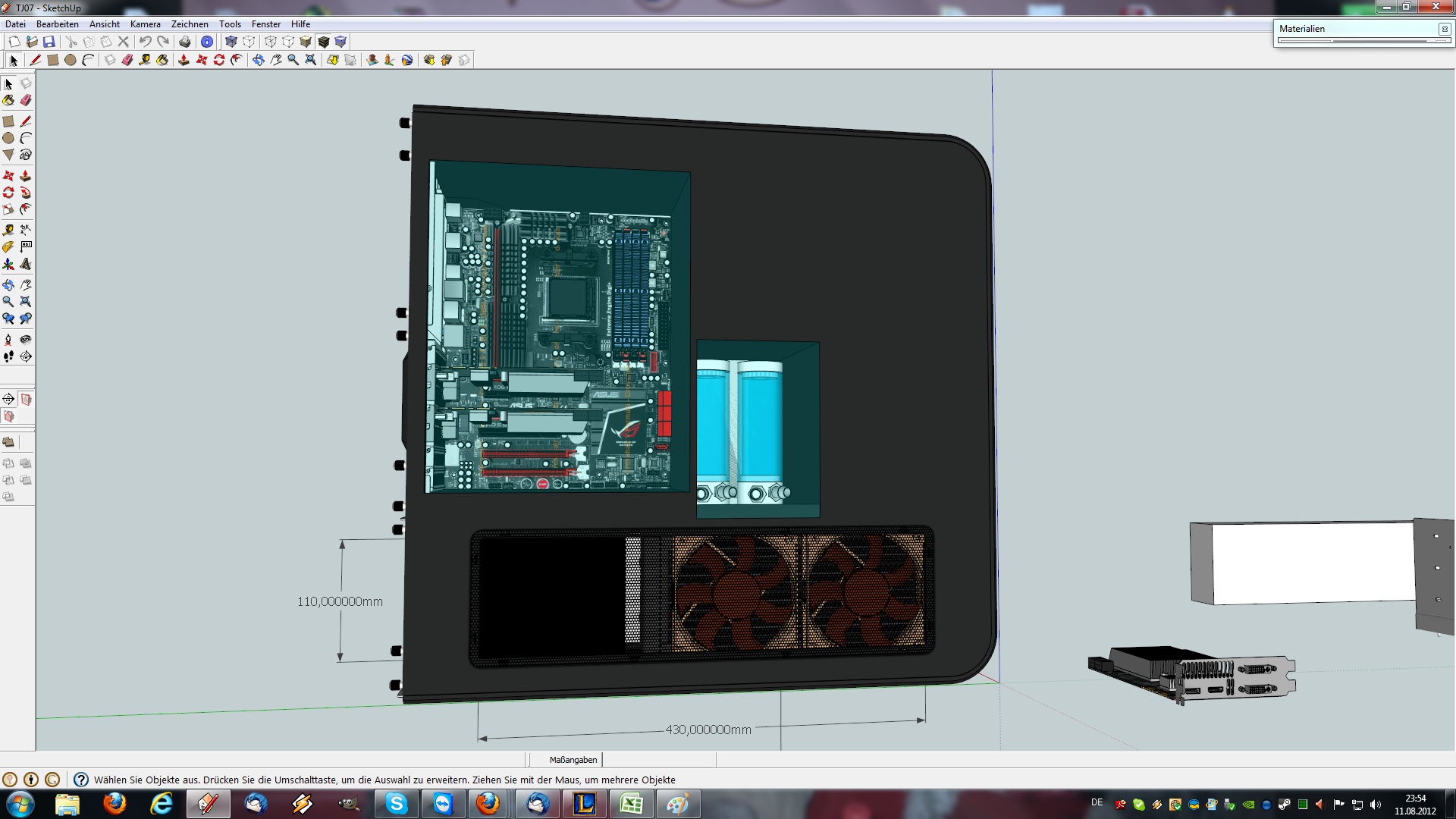Choose the 3D Text tool in left palette

(26, 264)
